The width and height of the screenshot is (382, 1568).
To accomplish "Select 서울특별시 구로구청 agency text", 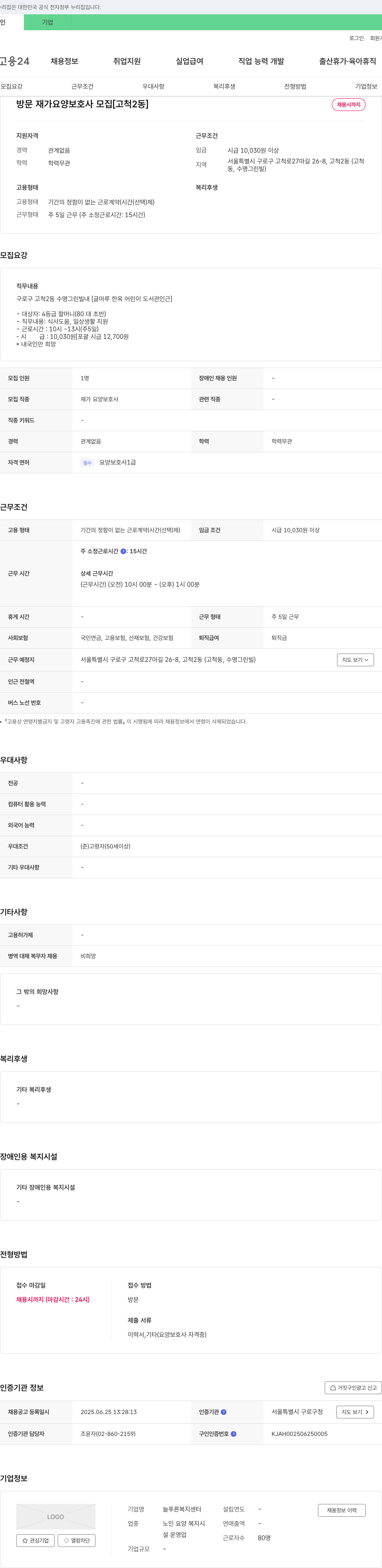I will coord(297,1412).
